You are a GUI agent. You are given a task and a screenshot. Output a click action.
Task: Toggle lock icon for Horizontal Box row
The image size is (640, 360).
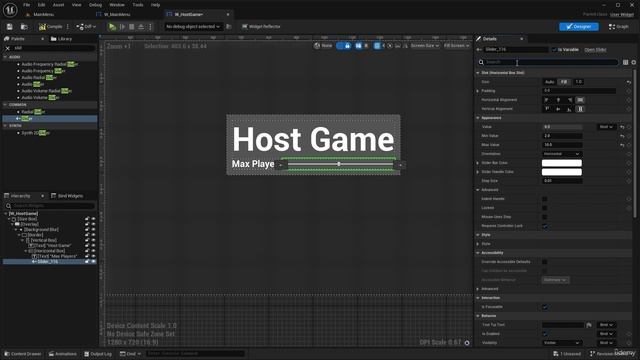coord(87,251)
